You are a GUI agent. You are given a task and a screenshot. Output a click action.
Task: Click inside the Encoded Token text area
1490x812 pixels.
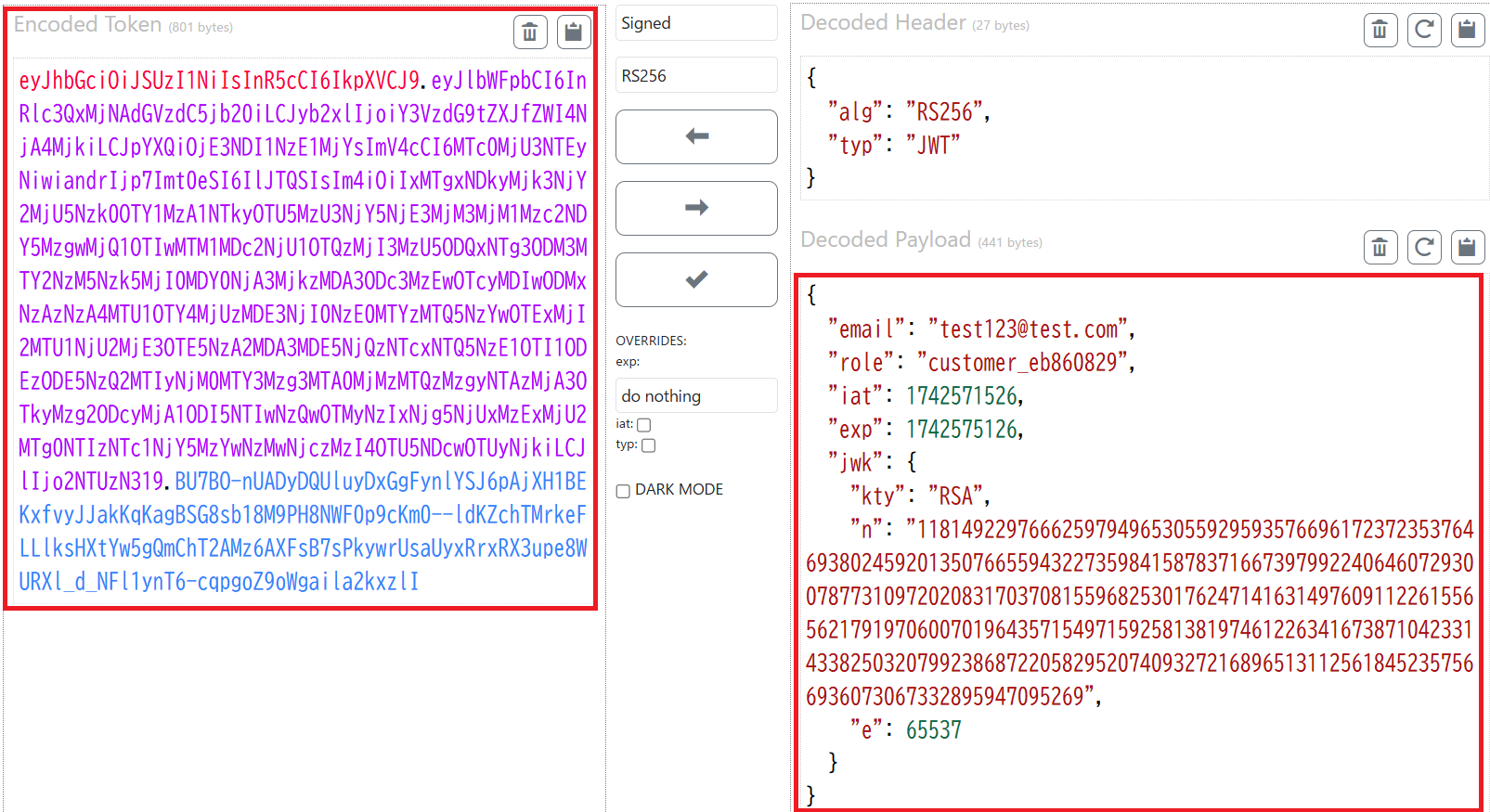[302, 330]
